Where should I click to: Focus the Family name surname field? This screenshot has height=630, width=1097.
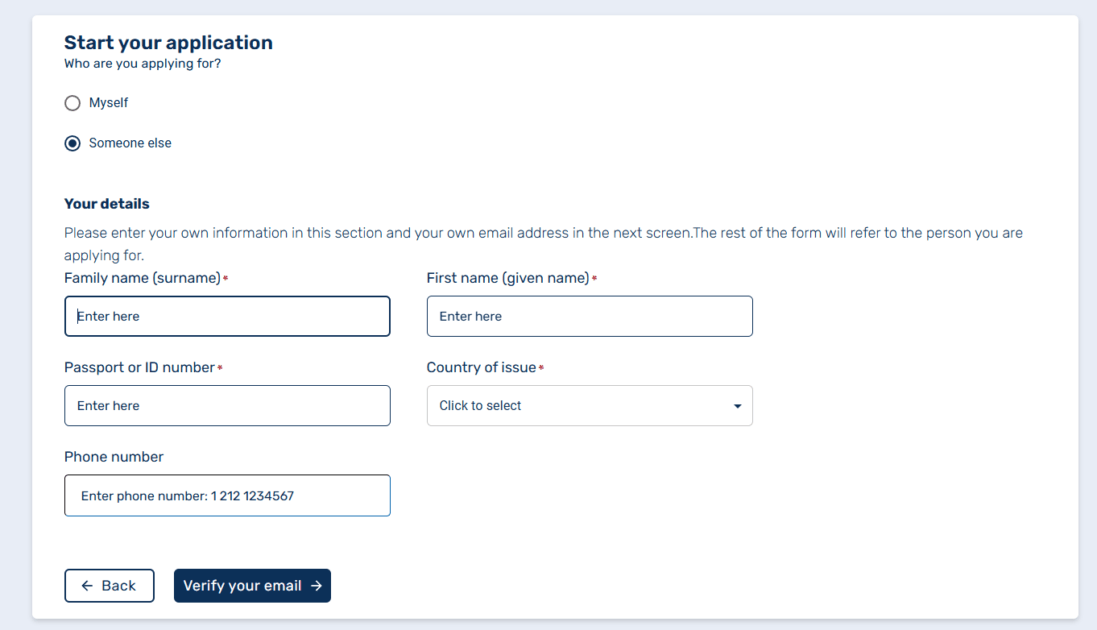pyautogui.click(x=227, y=316)
